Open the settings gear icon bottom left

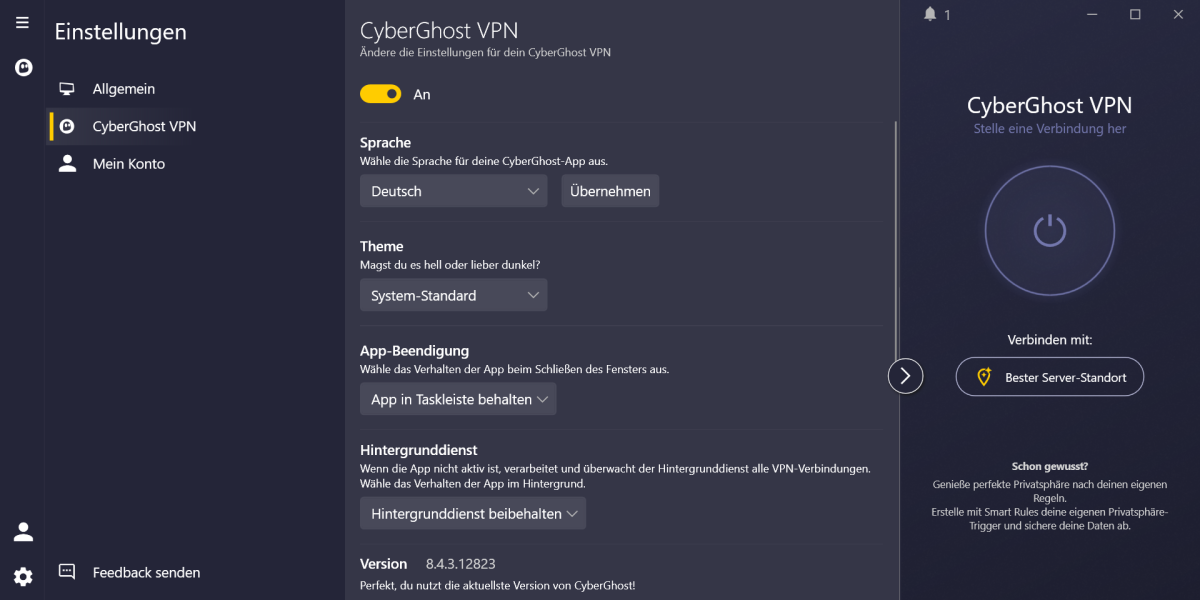coord(22,577)
